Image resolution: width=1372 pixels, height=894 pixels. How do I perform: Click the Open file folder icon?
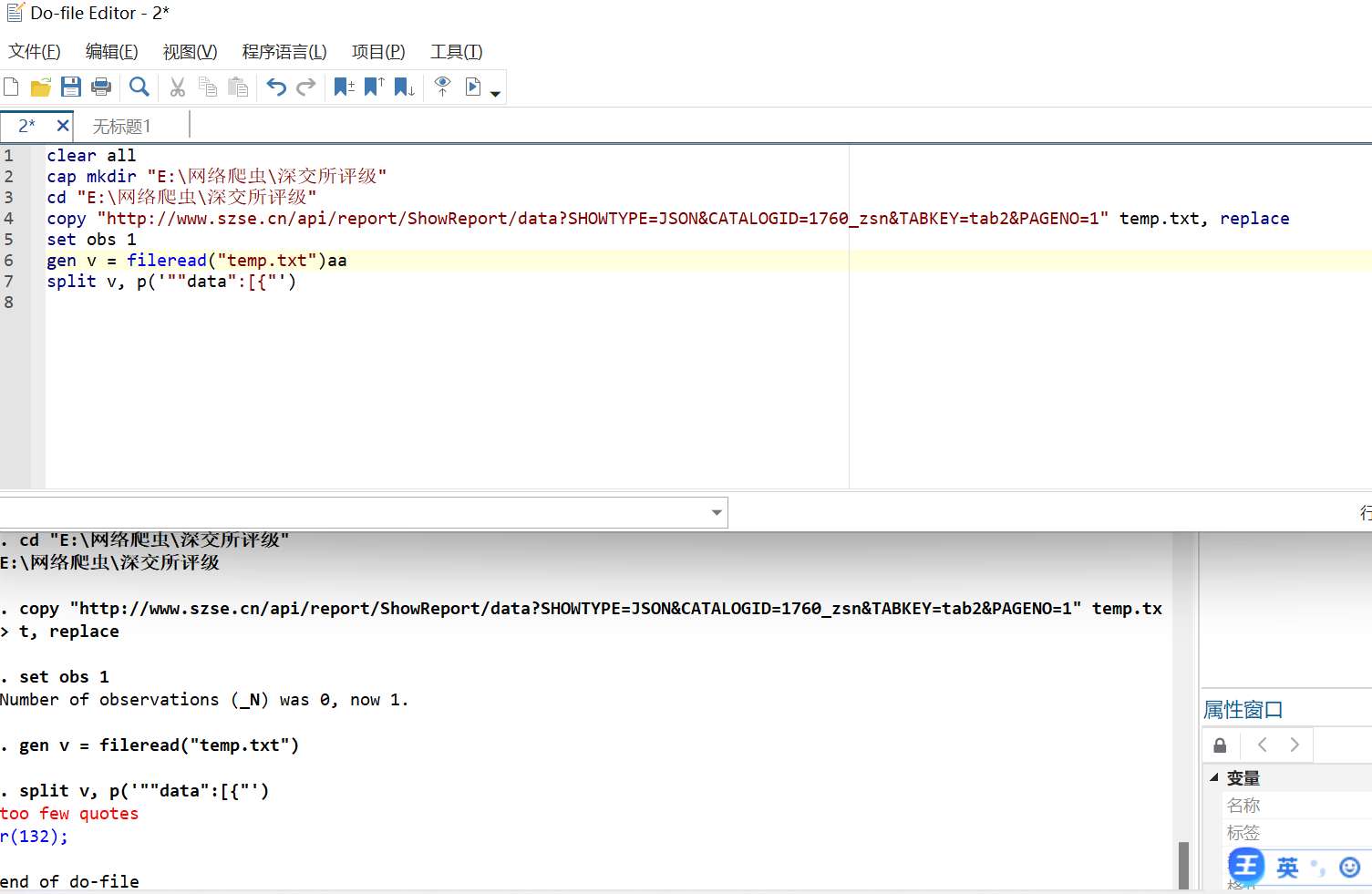pyautogui.click(x=40, y=87)
